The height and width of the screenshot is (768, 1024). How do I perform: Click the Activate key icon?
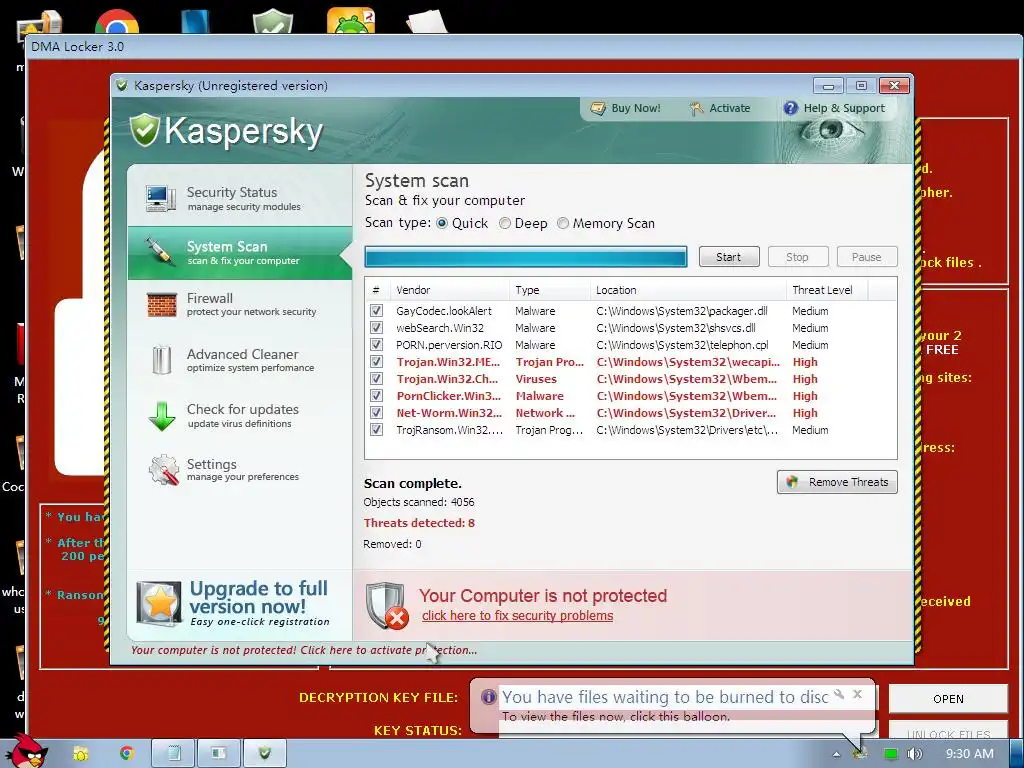coord(696,108)
